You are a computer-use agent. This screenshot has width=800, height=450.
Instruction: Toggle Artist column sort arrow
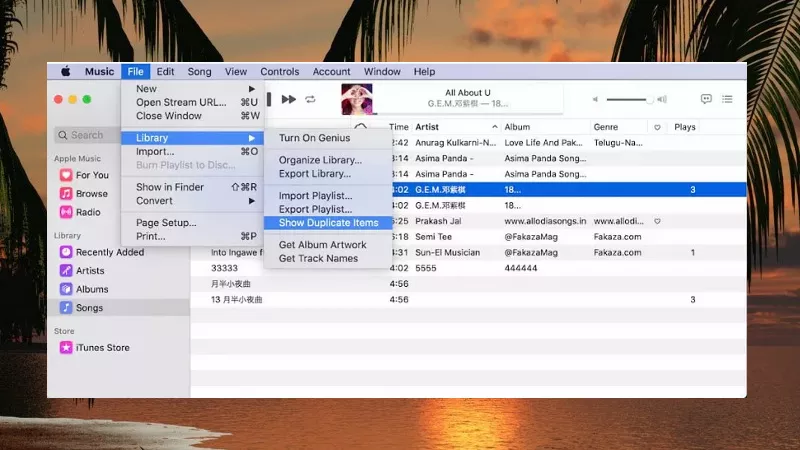pyautogui.click(x=494, y=127)
